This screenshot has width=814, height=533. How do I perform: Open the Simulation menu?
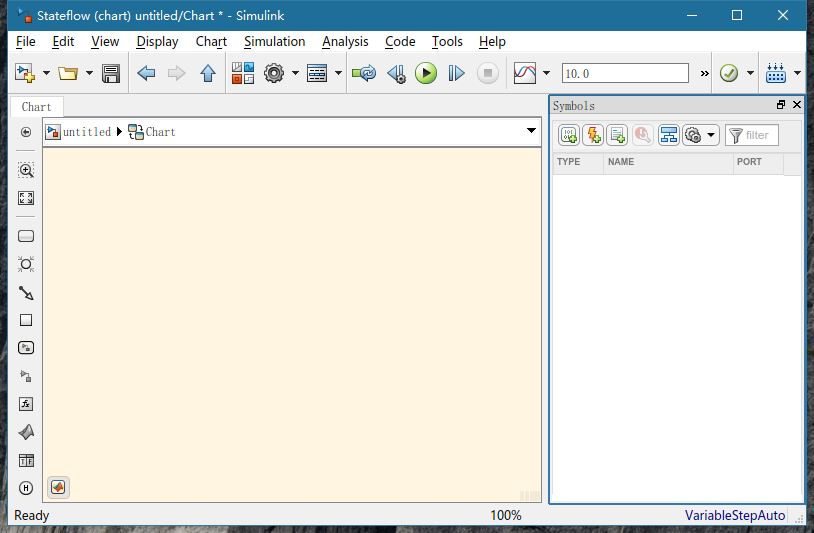coord(275,42)
